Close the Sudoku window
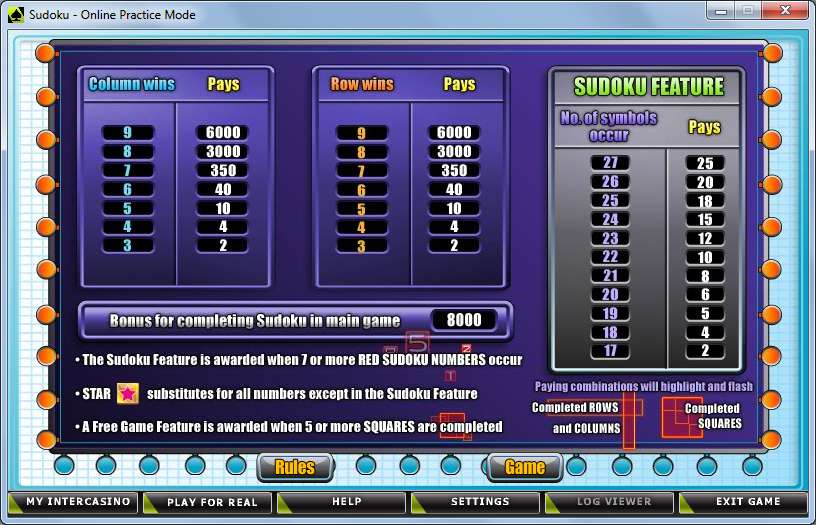The width and height of the screenshot is (816, 525). 785,10
